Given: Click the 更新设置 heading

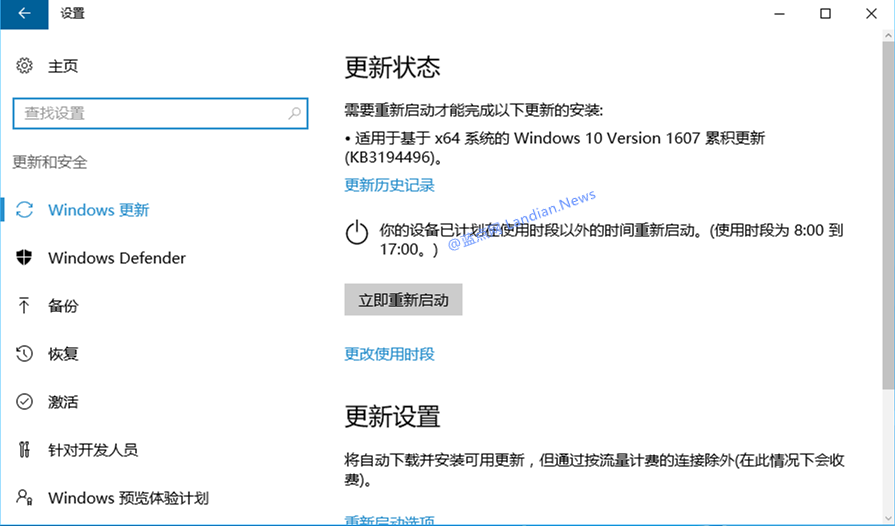Looking at the screenshot, I should pyautogui.click(x=392, y=416).
